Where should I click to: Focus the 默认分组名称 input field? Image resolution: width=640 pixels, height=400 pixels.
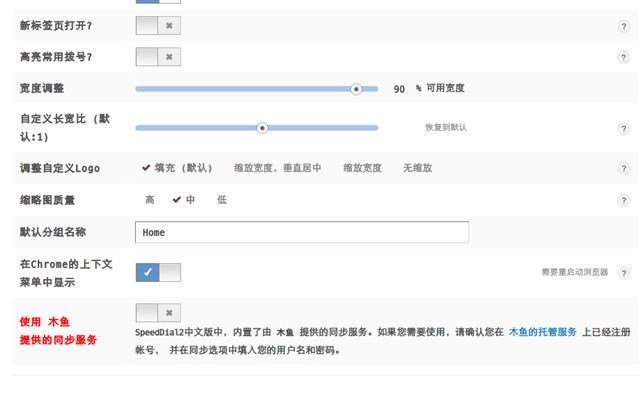click(302, 232)
